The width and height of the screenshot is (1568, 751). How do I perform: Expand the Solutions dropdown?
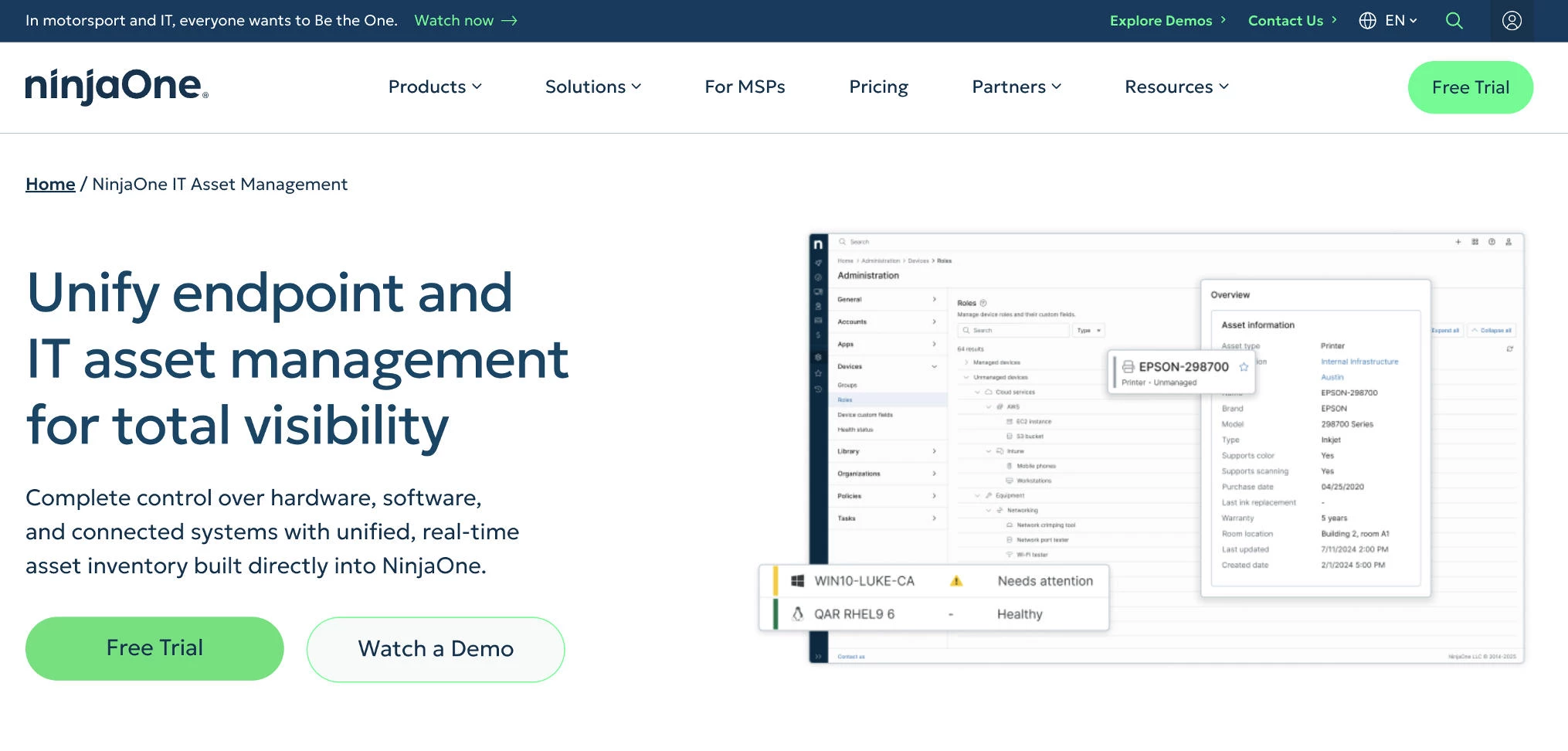593,87
